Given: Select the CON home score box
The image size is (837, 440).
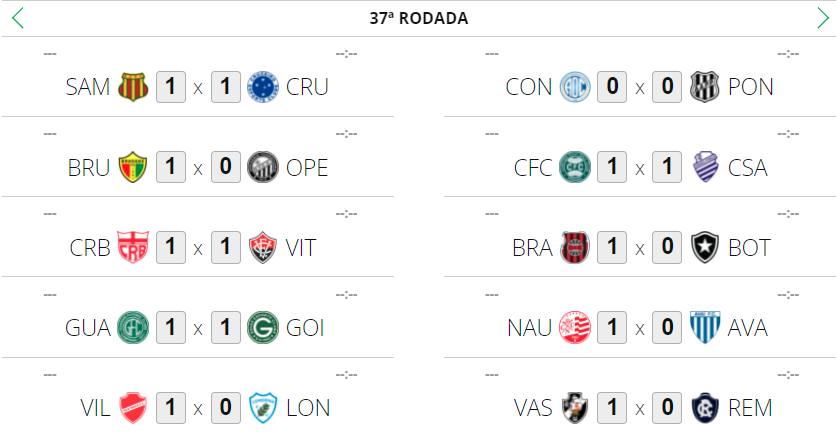Looking at the screenshot, I should point(612,87).
